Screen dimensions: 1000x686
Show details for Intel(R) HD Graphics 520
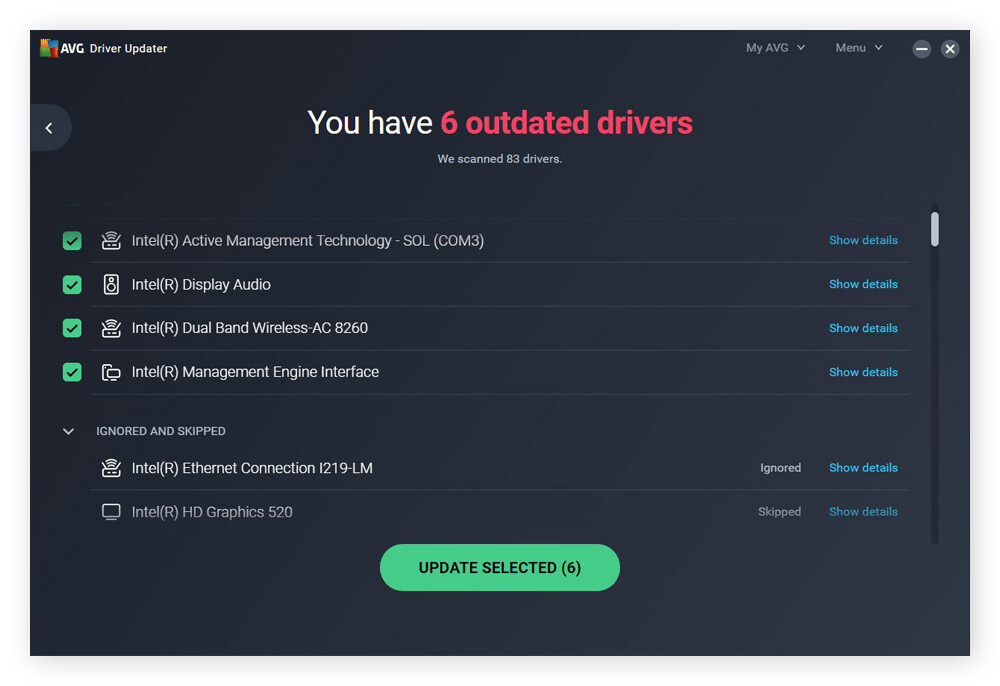[863, 512]
